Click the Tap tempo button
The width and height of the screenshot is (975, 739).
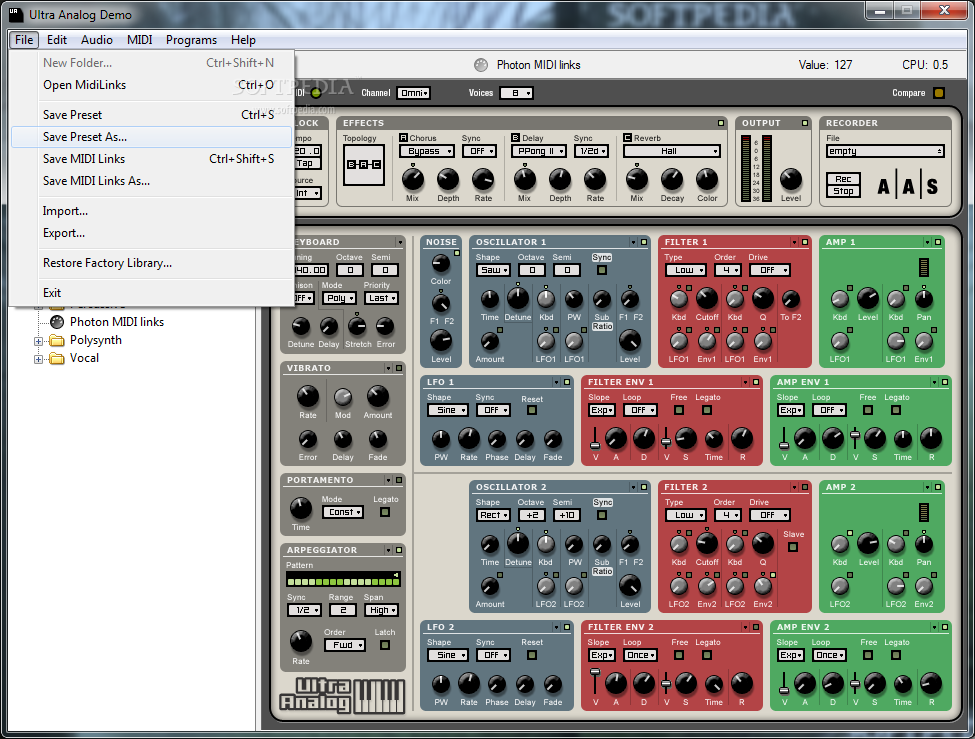point(307,164)
